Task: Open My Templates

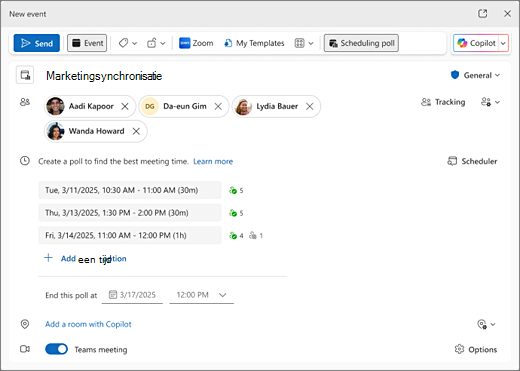Action: [254, 43]
